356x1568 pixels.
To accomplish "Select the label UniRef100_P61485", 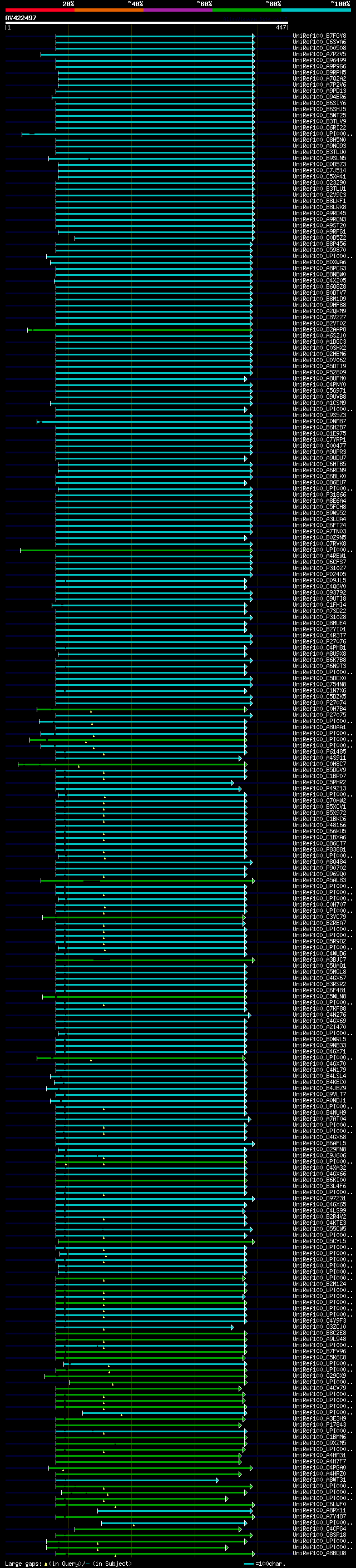I will pos(319,752).
